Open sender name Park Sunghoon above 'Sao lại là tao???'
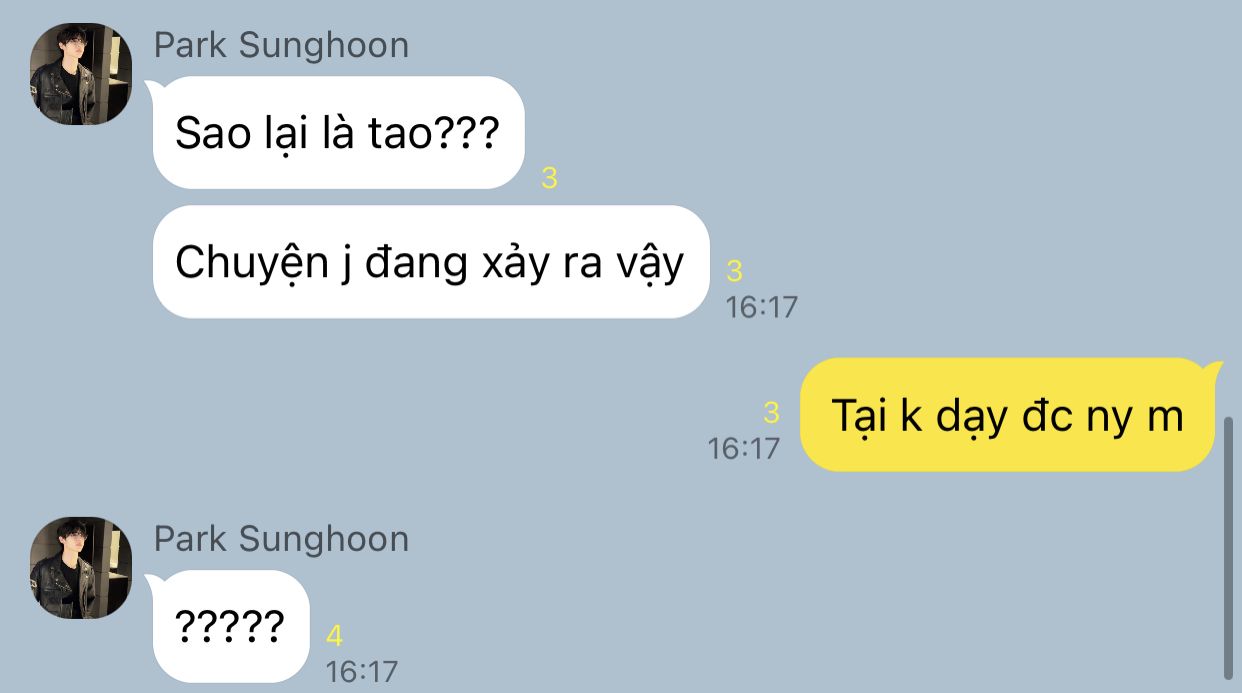The width and height of the screenshot is (1242, 693). click(x=281, y=45)
